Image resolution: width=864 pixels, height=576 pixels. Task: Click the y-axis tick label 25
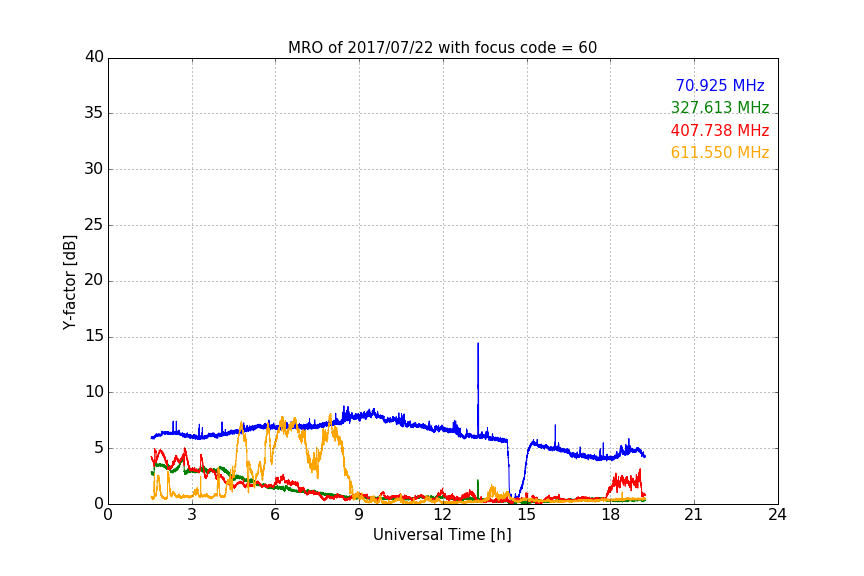coord(94,224)
